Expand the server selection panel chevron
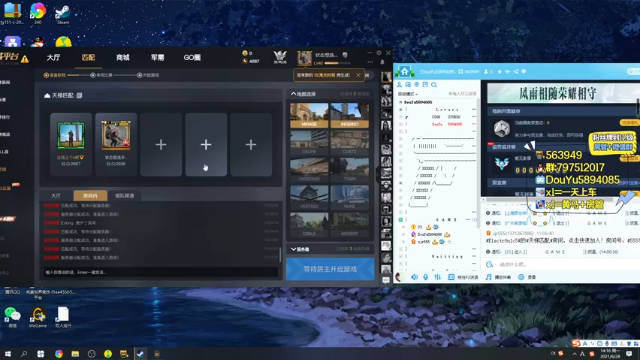 click(x=293, y=249)
